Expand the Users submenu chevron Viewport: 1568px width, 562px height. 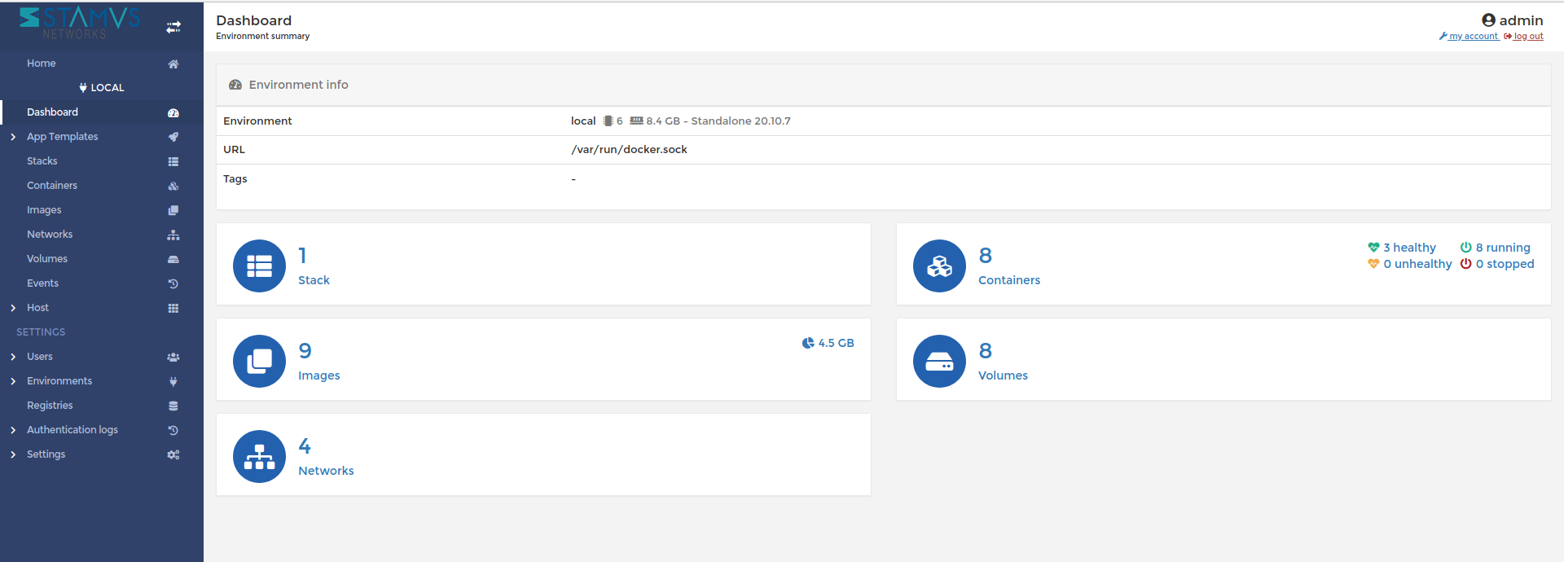pyautogui.click(x=13, y=357)
